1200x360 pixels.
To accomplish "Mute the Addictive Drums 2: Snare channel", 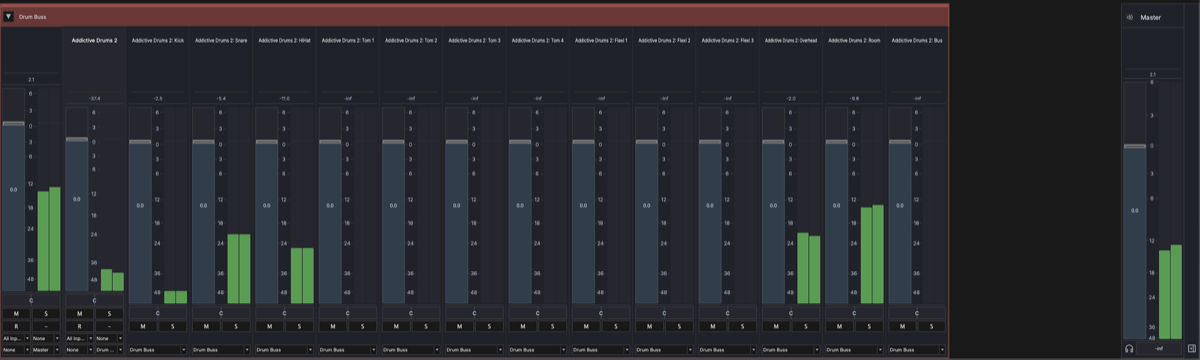I will (x=206, y=326).
